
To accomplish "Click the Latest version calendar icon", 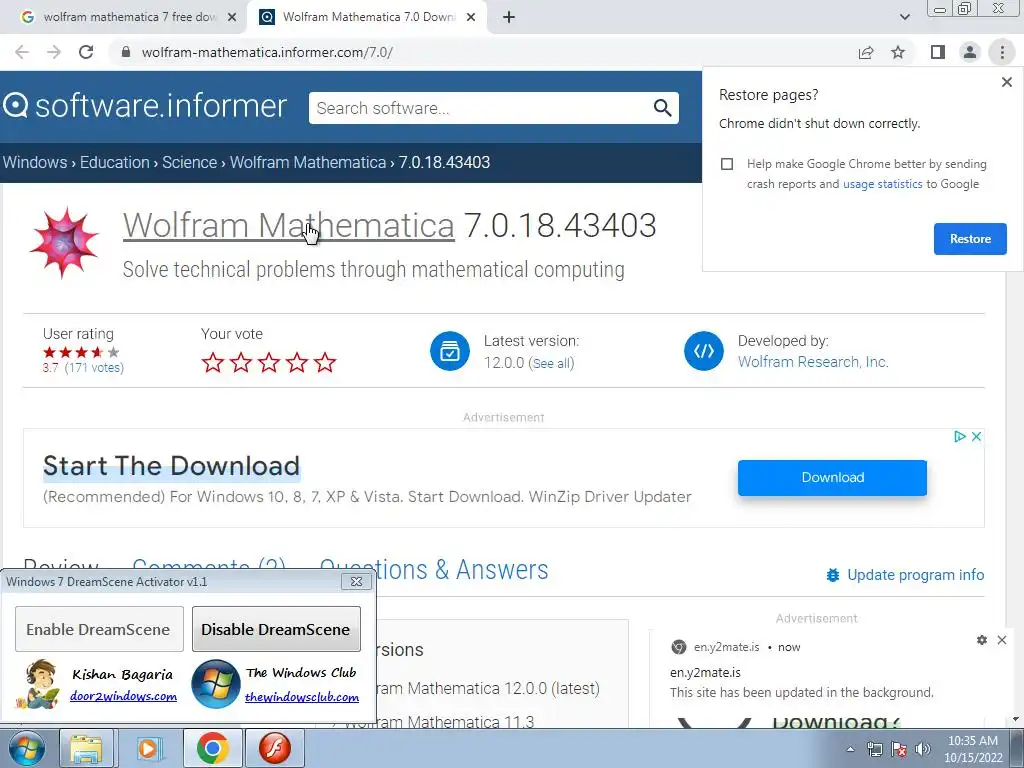I will (449, 351).
